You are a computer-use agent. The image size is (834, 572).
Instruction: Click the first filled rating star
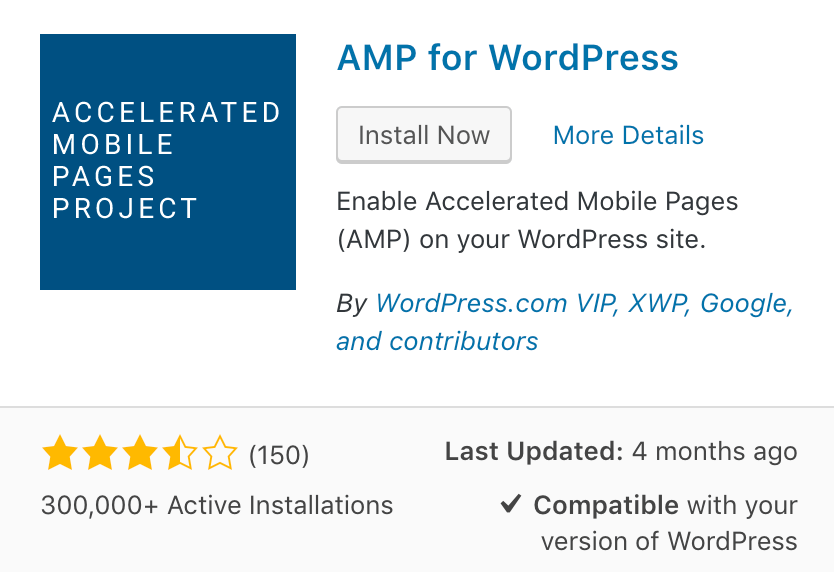(60, 453)
